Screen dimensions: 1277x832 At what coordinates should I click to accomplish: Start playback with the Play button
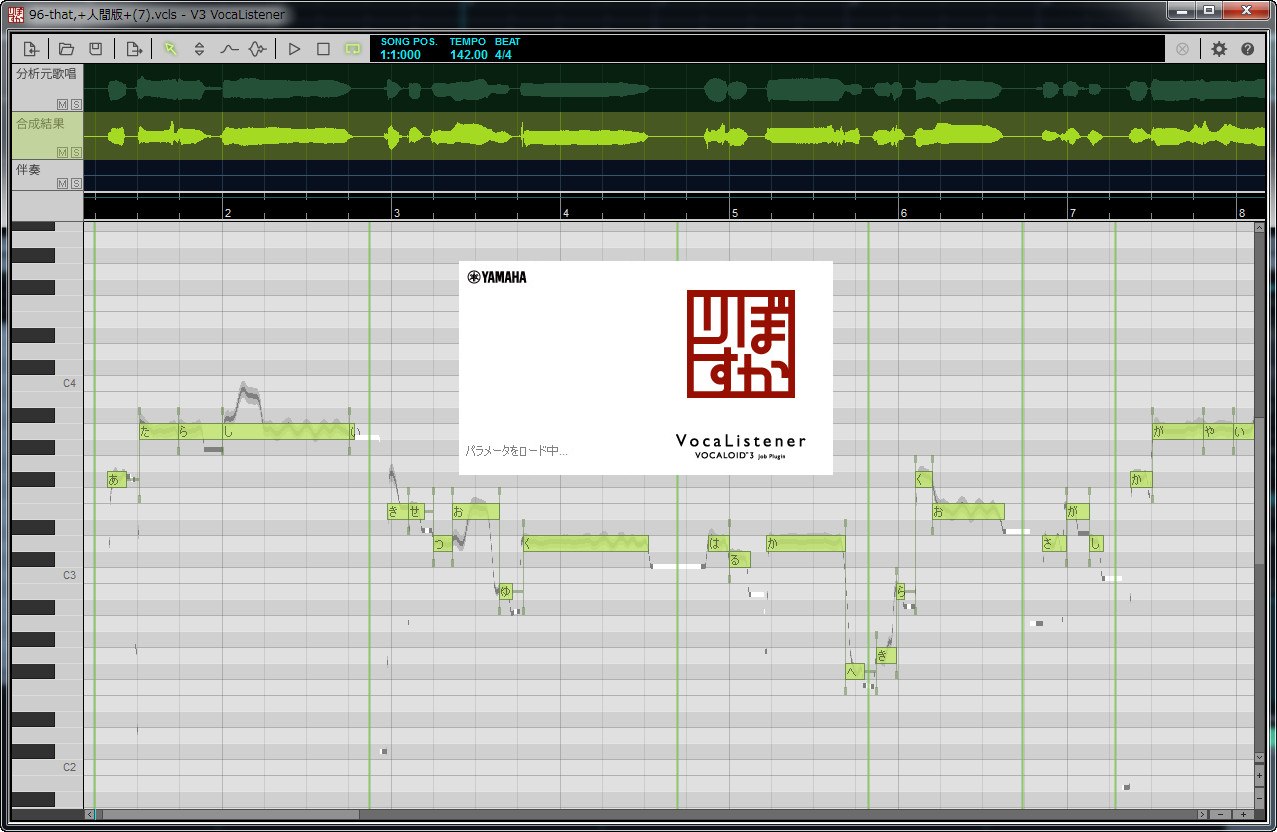click(x=294, y=48)
